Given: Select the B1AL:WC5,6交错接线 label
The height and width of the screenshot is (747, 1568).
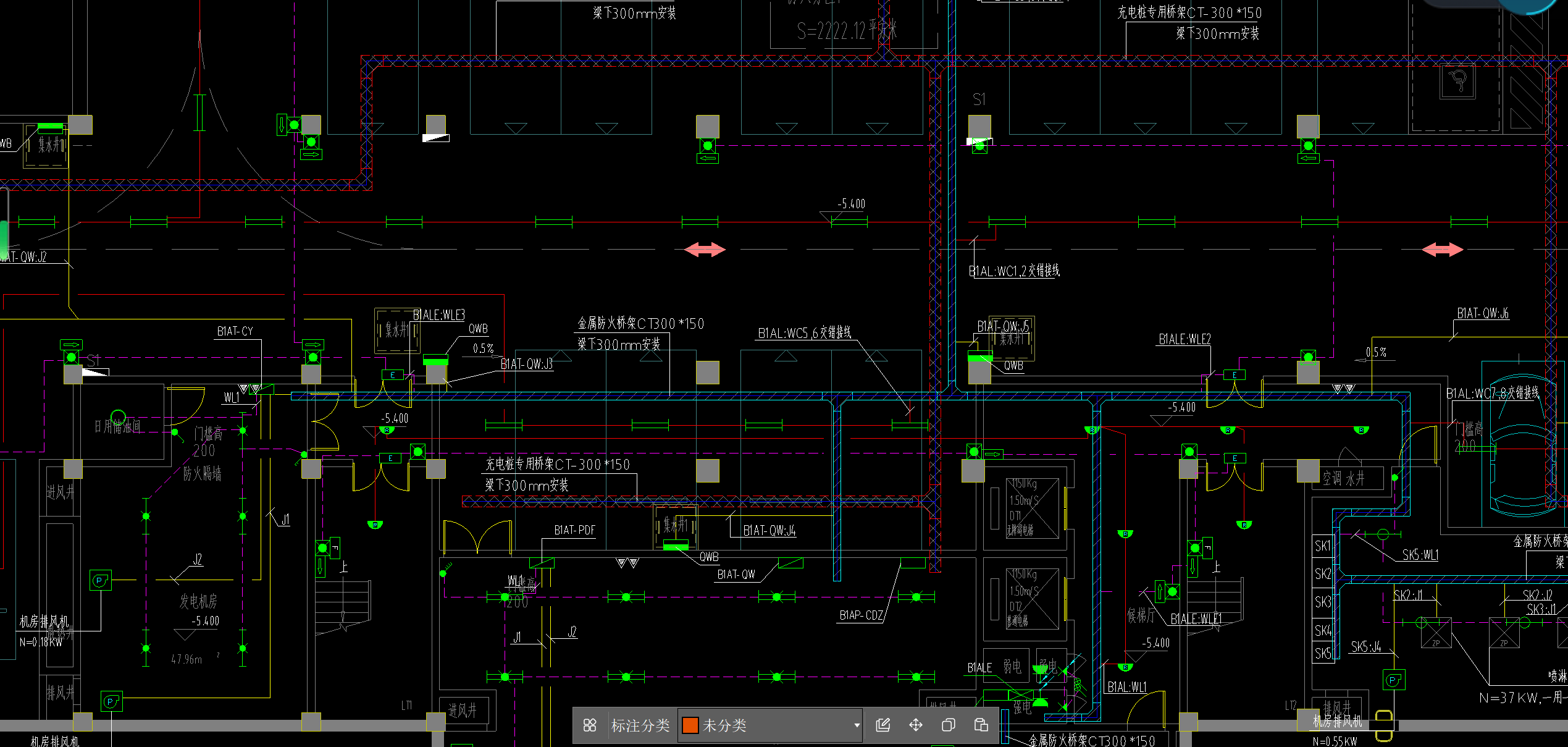Looking at the screenshot, I should pos(805,332).
